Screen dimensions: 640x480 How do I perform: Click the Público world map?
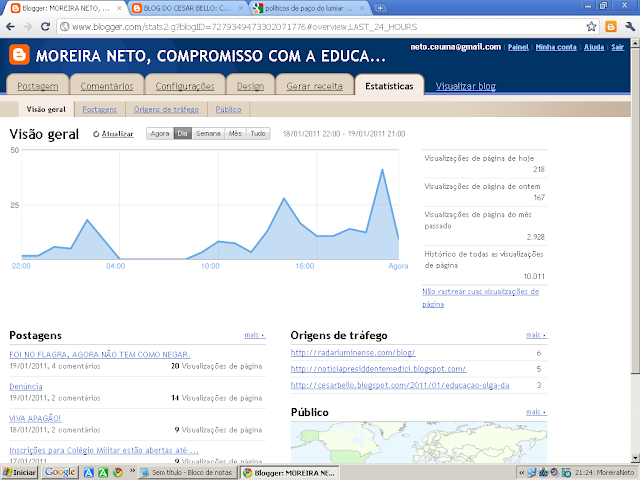[x=419, y=442]
